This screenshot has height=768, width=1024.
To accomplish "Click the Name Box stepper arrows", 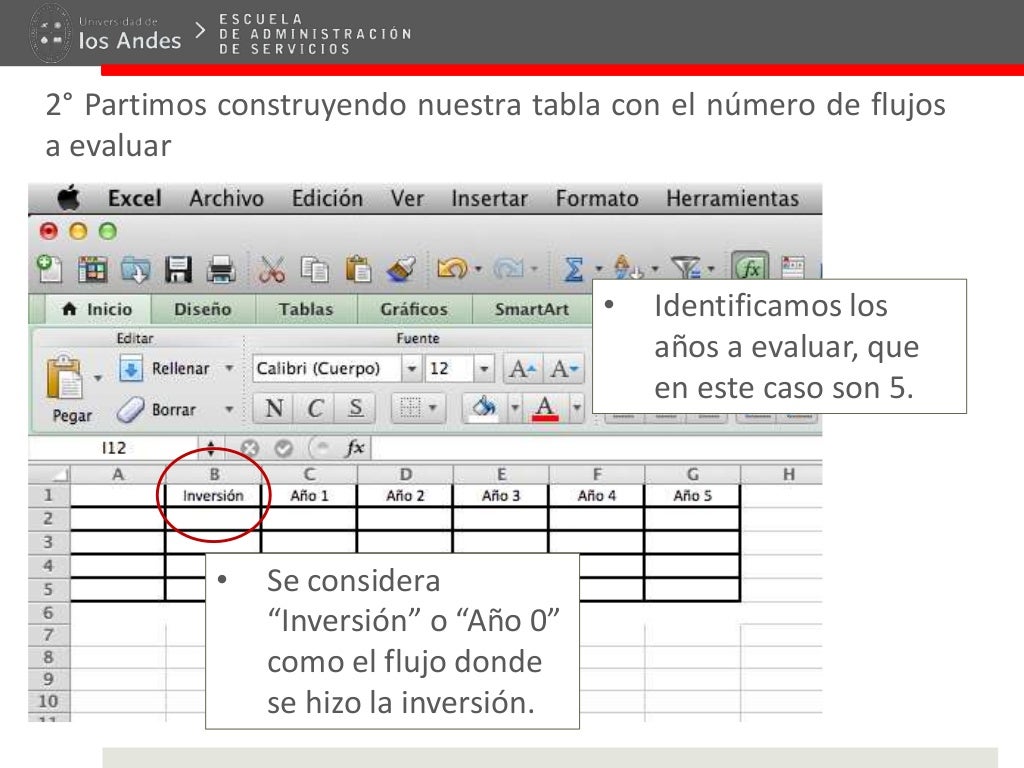I will (211, 448).
